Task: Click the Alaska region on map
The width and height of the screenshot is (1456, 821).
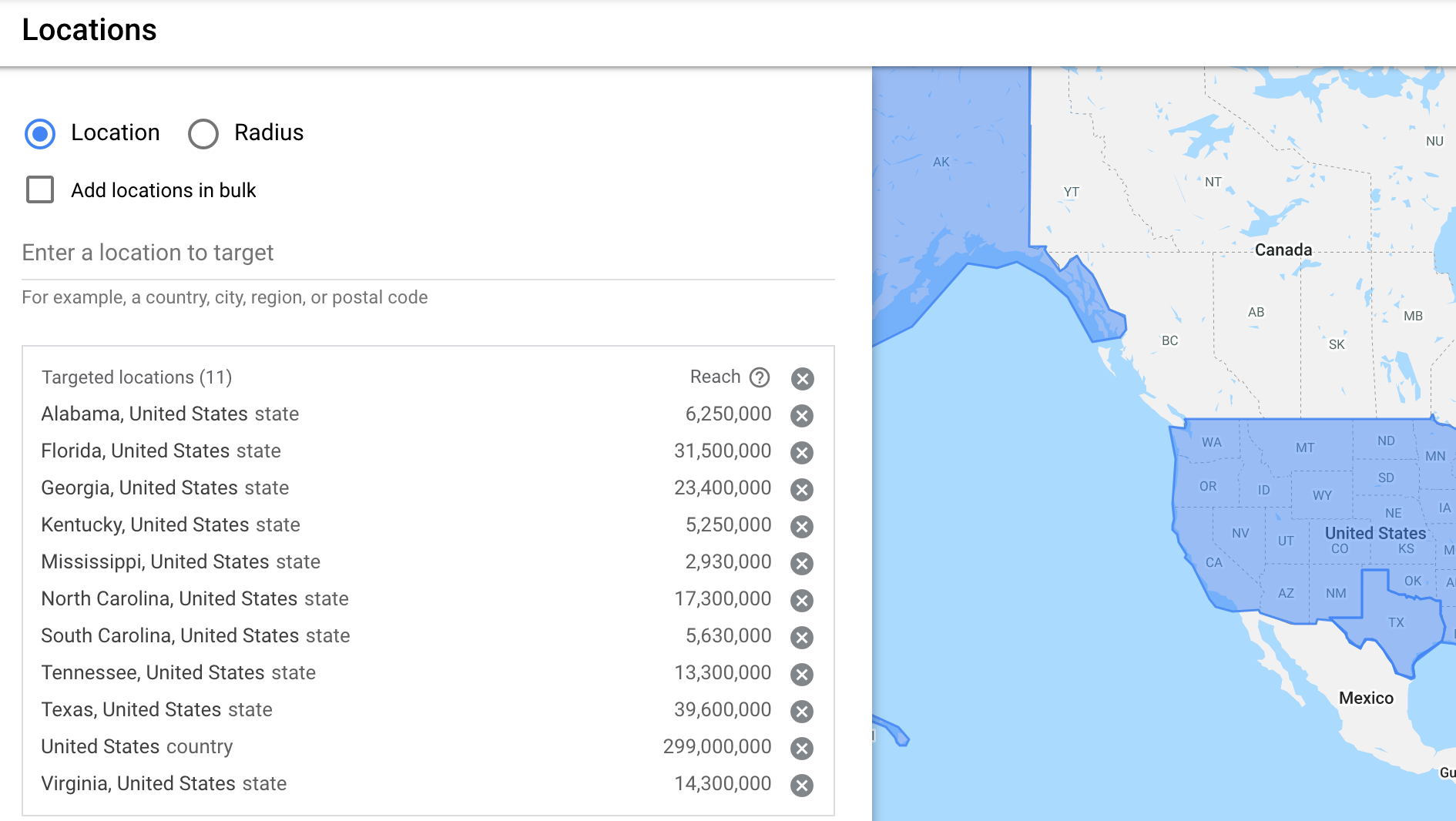Action: [941, 163]
